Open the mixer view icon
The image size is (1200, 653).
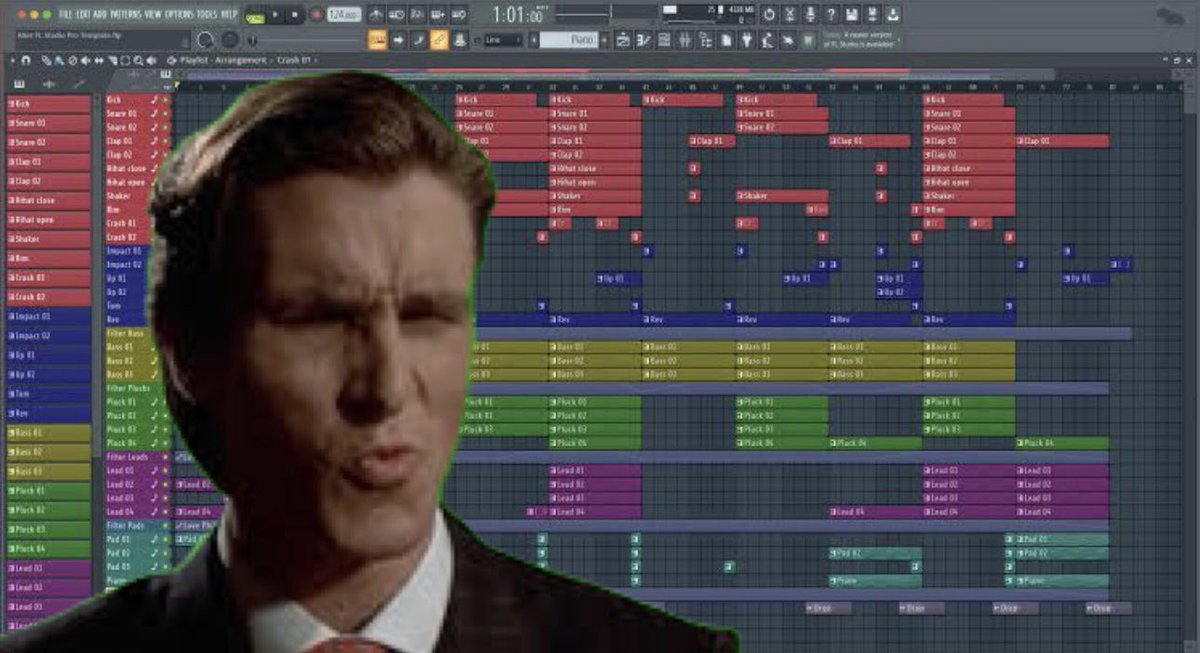(x=685, y=40)
